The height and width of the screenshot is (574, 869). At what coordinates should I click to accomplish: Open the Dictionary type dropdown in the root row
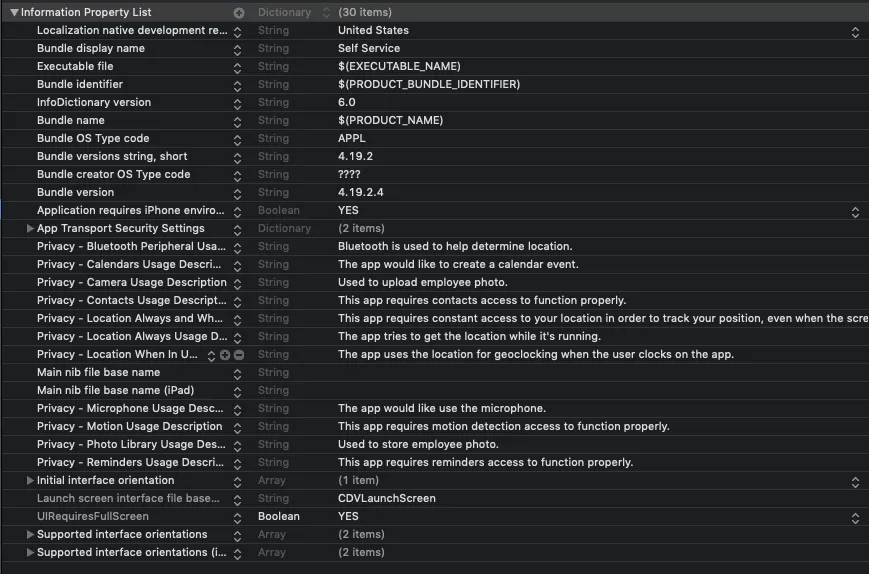coord(325,13)
